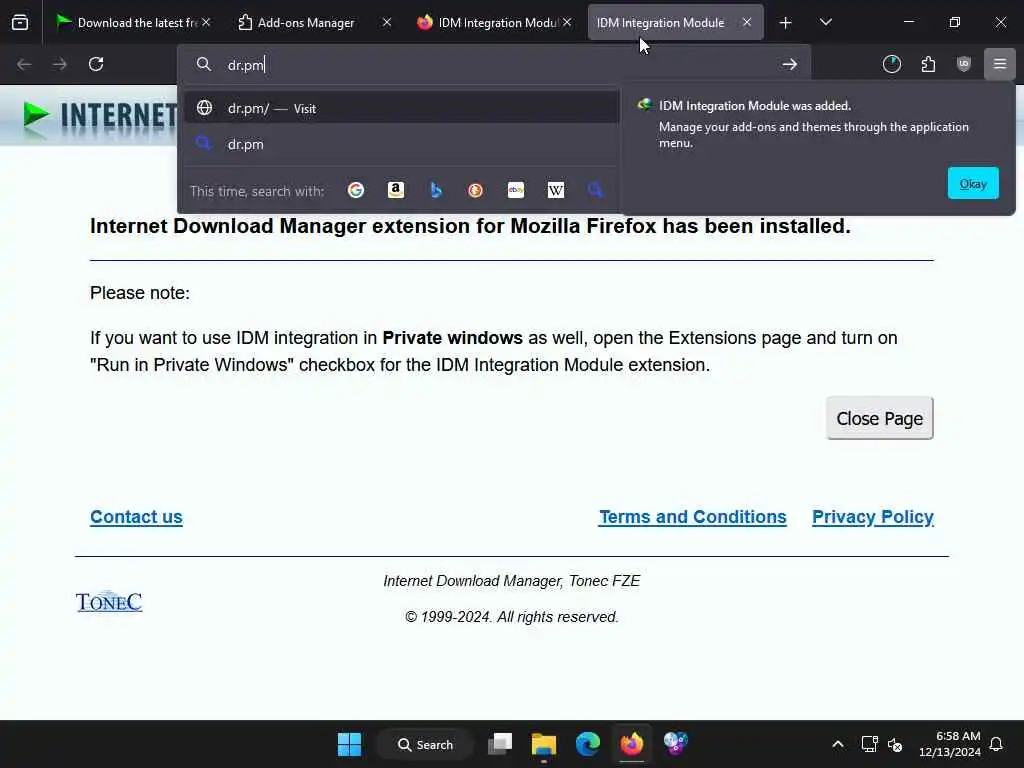The image size is (1024, 768).
Task: Click the address bar search magnifier icon
Action: 204,64
